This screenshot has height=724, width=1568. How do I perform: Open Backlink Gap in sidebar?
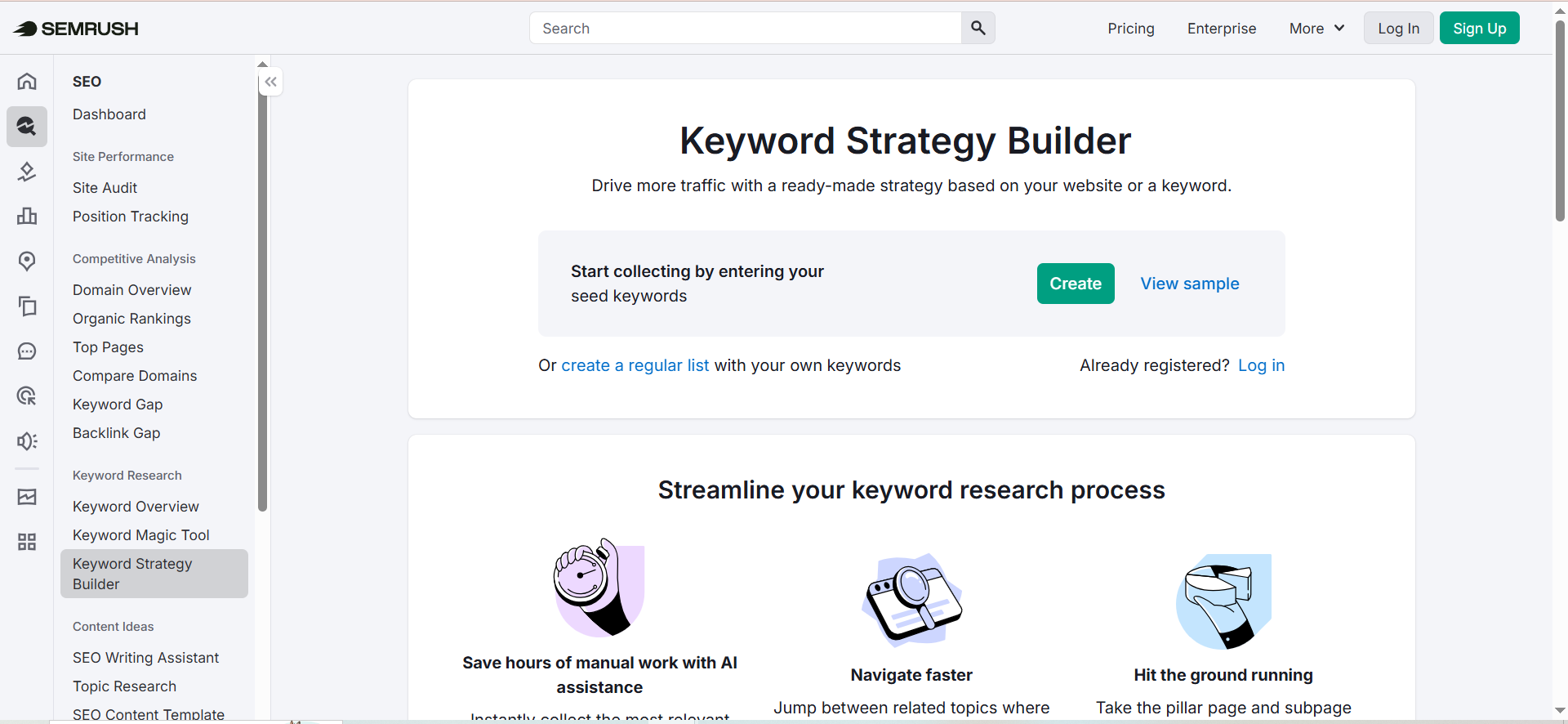tap(116, 433)
